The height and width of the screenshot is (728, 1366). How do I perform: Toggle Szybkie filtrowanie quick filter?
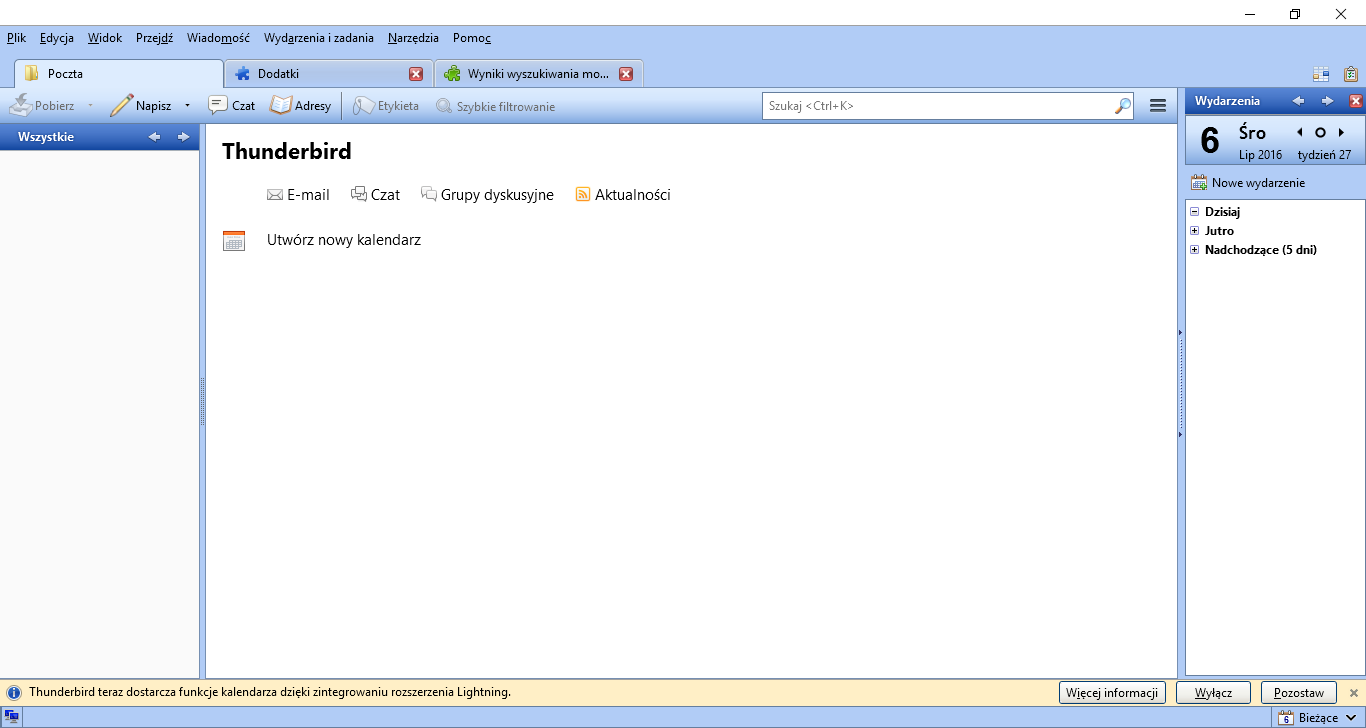495,106
